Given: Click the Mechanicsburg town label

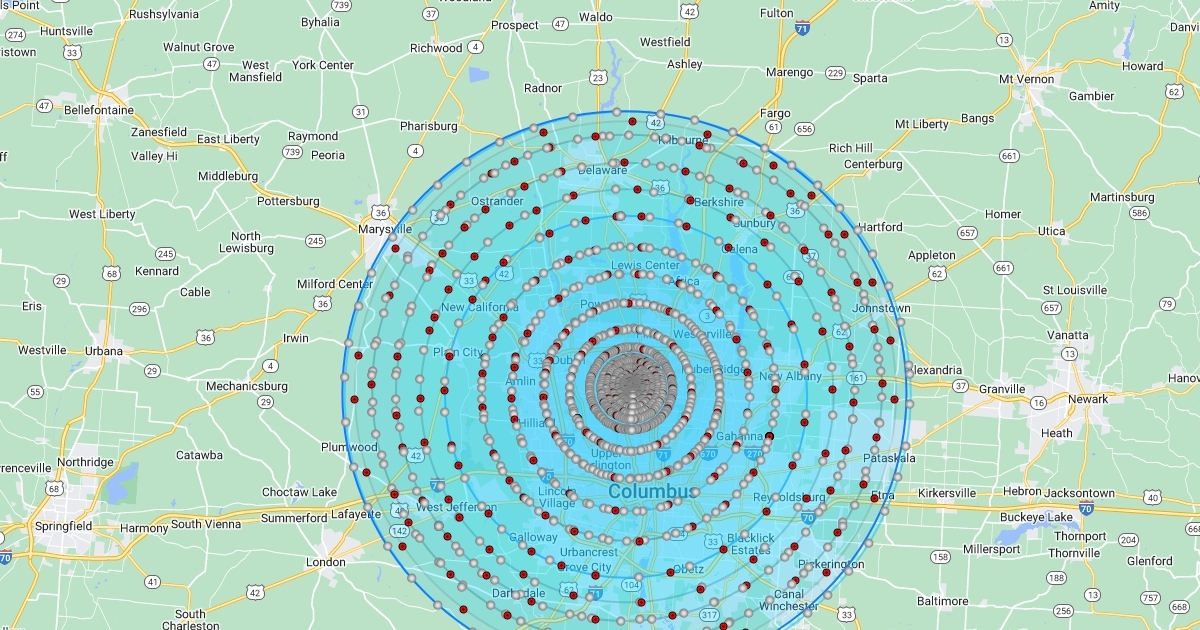Looking at the screenshot, I should click(246, 386).
